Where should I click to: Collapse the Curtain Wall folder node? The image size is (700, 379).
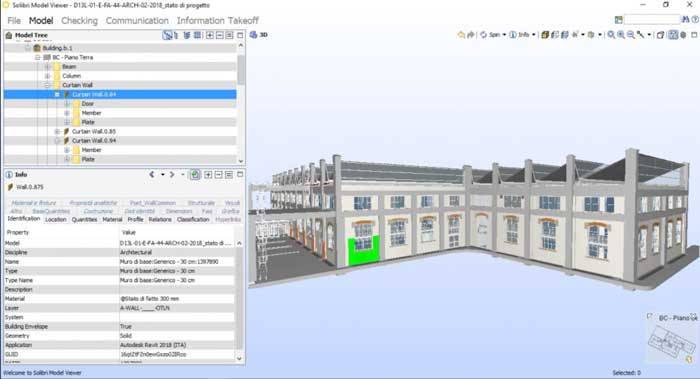pyautogui.click(x=47, y=85)
